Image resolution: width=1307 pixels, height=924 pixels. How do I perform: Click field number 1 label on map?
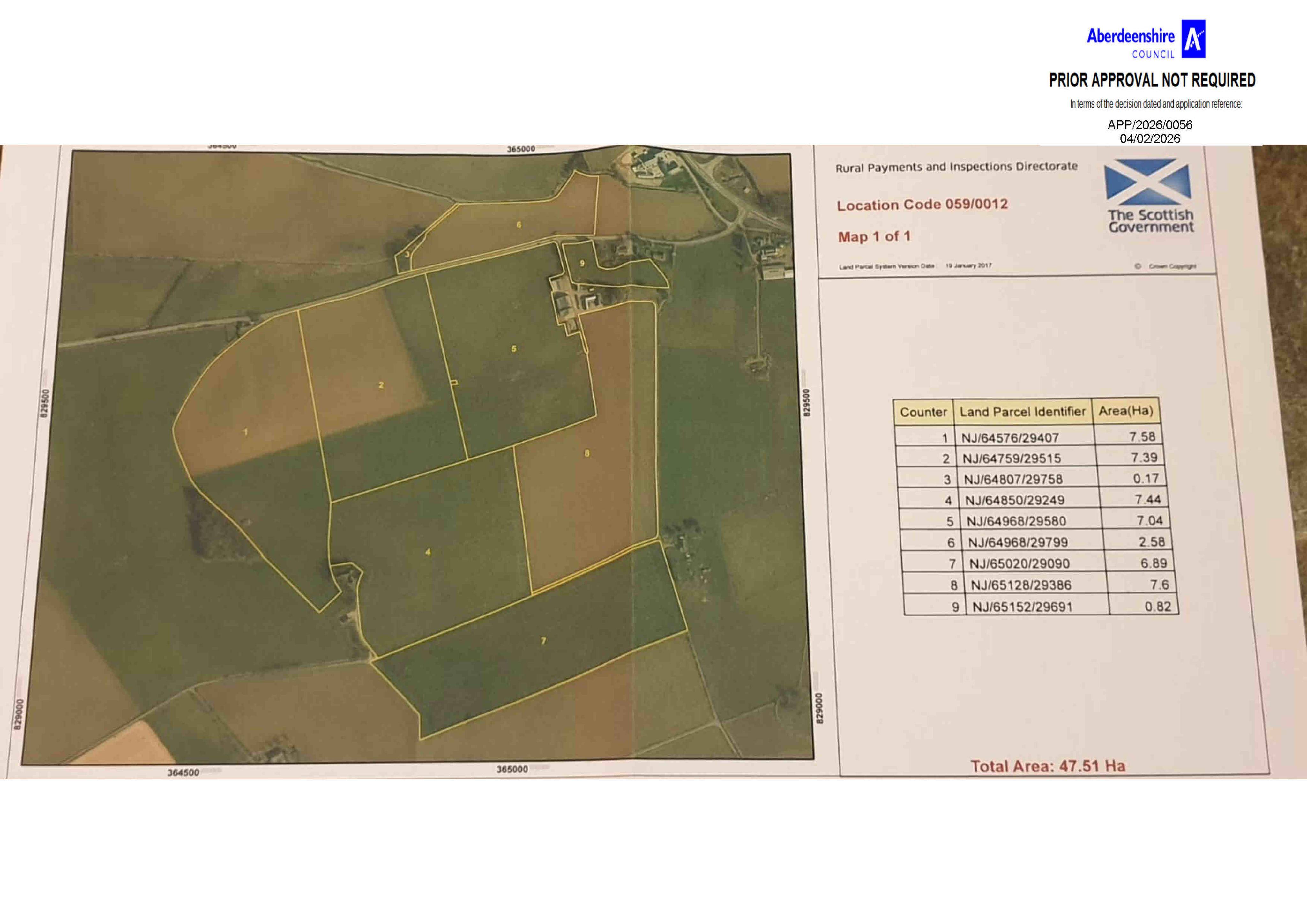point(246,432)
